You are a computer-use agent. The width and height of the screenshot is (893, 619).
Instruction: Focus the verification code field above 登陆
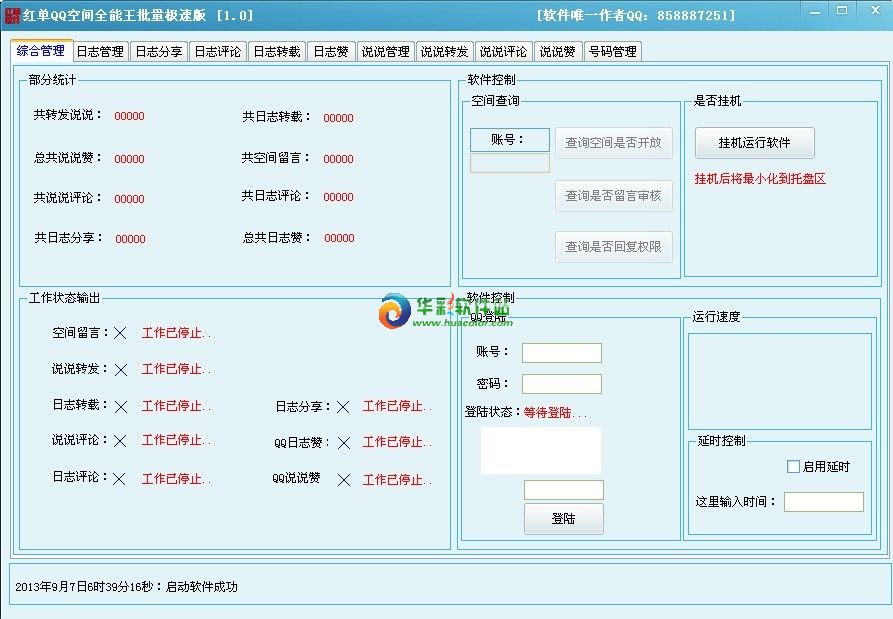tap(563, 490)
